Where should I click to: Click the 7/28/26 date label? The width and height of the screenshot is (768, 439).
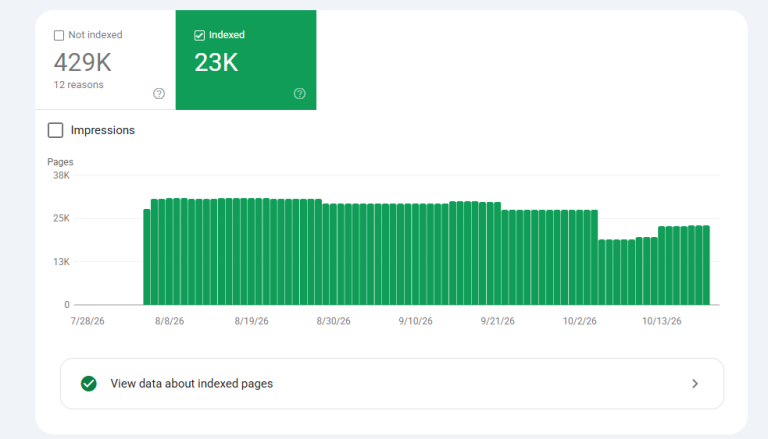(88, 321)
